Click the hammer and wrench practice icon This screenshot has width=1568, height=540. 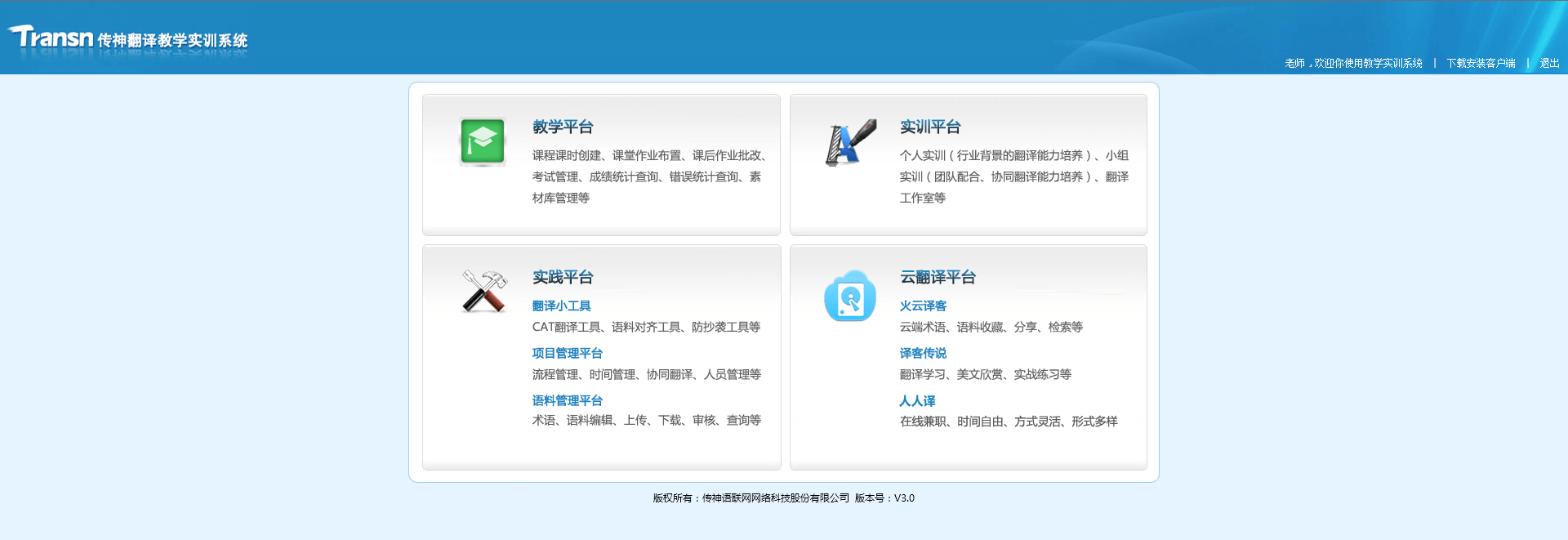483,292
